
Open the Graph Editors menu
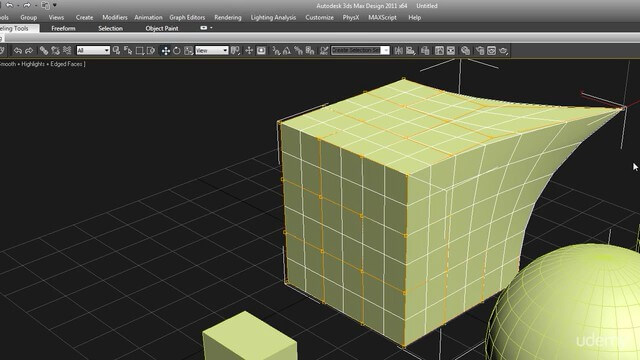pos(187,18)
